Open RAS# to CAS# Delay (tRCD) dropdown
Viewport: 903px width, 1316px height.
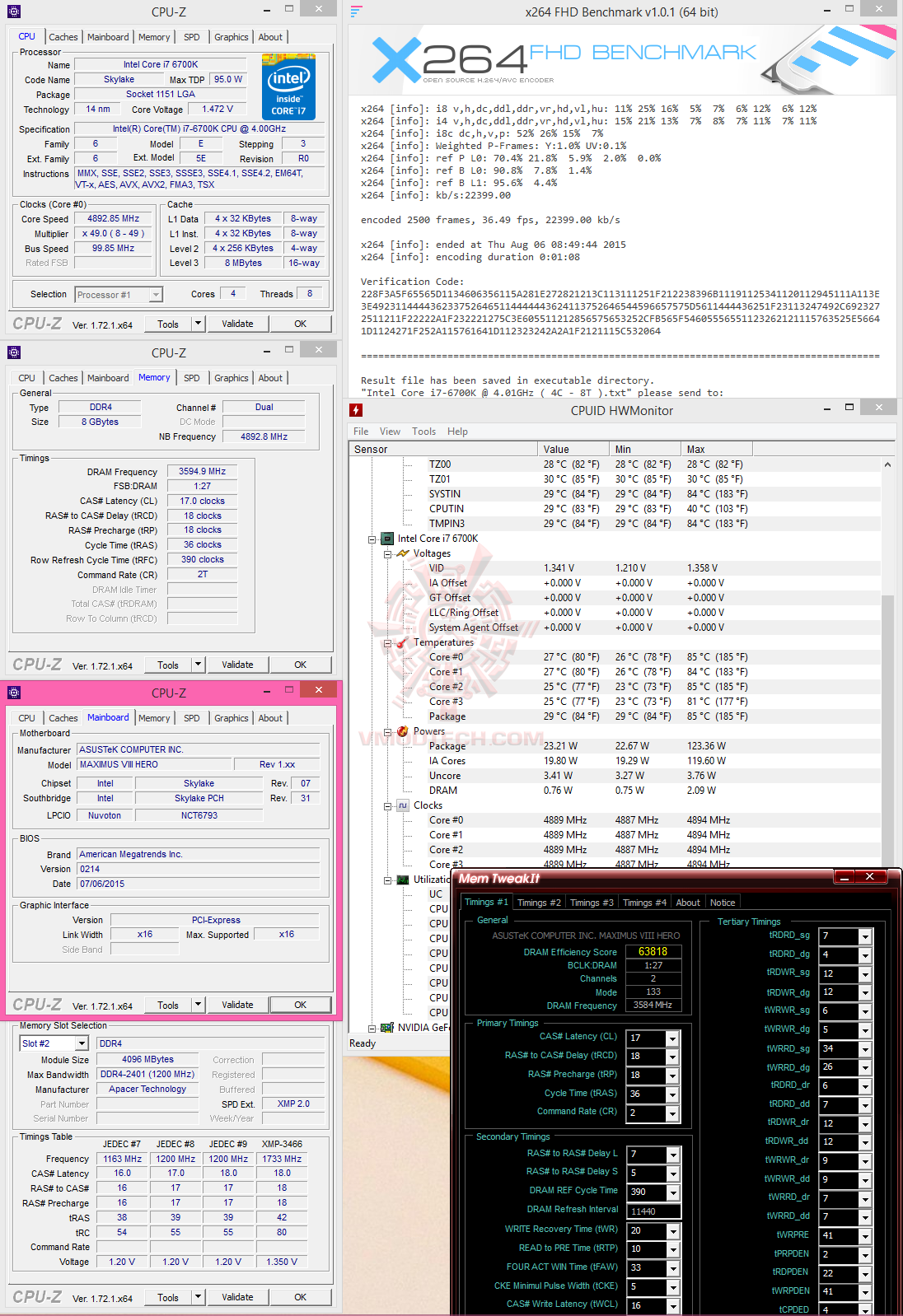tap(672, 1057)
